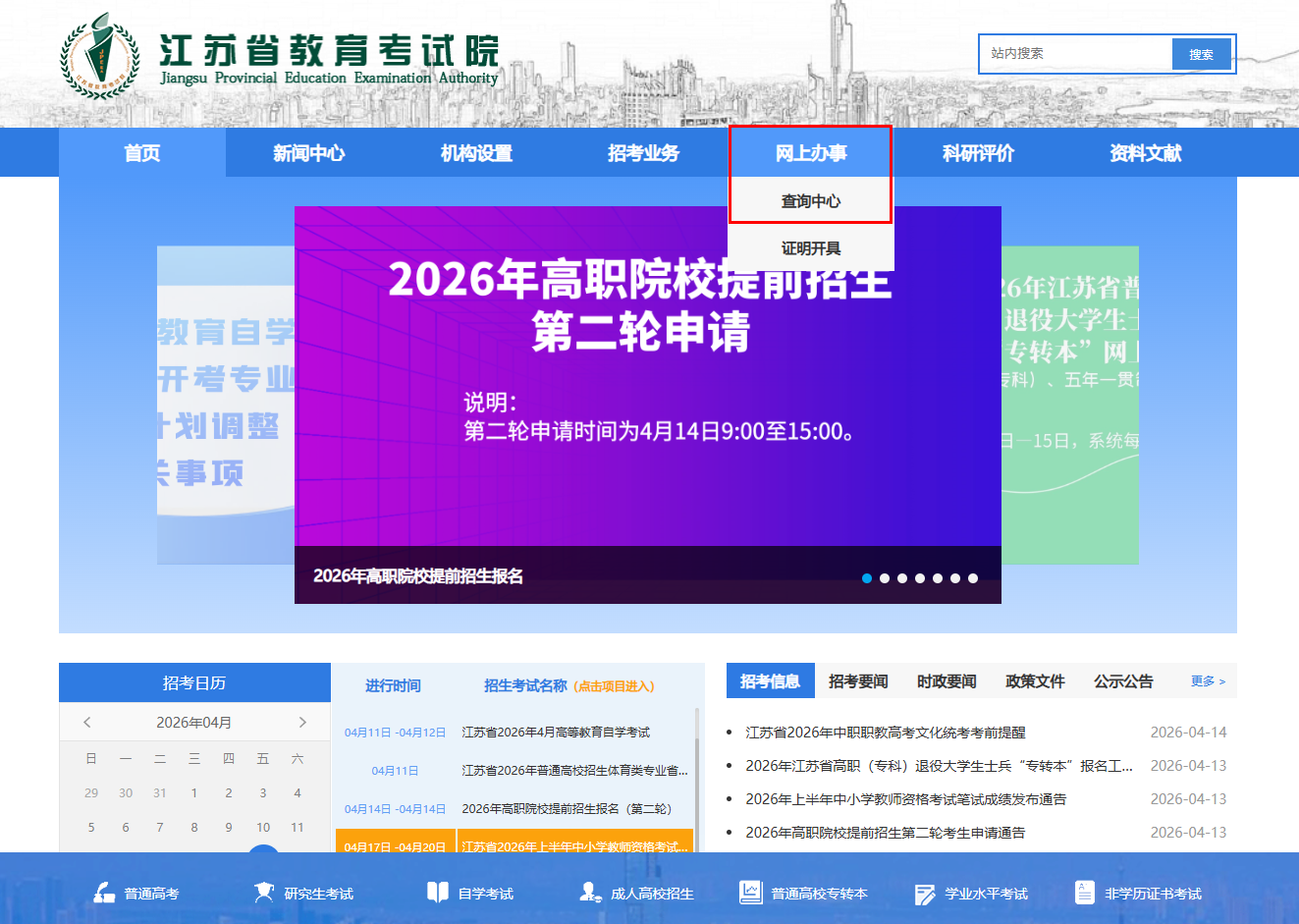Select the 非学历证书考试 certificate icon

click(x=1084, y=892)
